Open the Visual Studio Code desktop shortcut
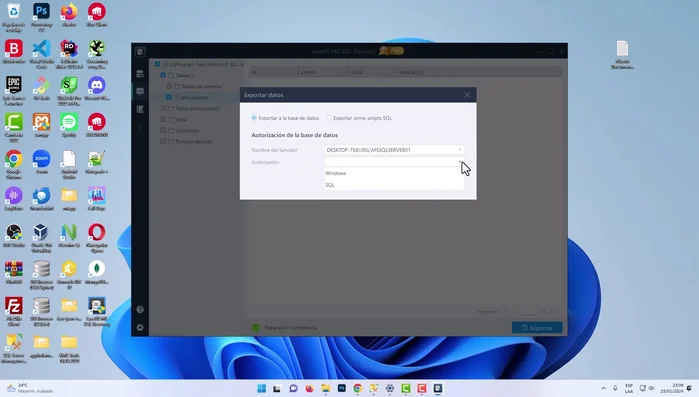The width and height of the screenshot is (699, 397). pos(41,54)
